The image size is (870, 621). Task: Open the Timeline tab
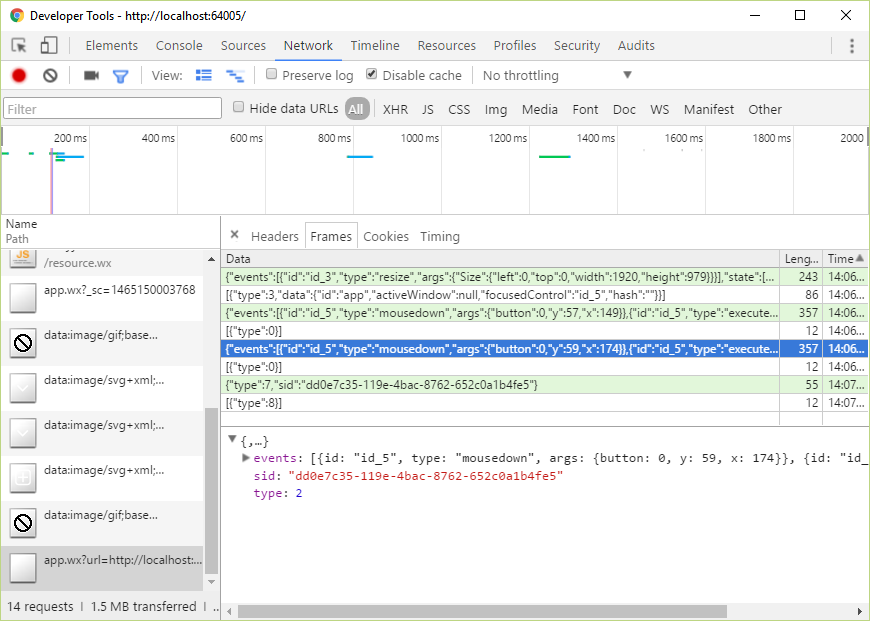(x=375, y=46)
